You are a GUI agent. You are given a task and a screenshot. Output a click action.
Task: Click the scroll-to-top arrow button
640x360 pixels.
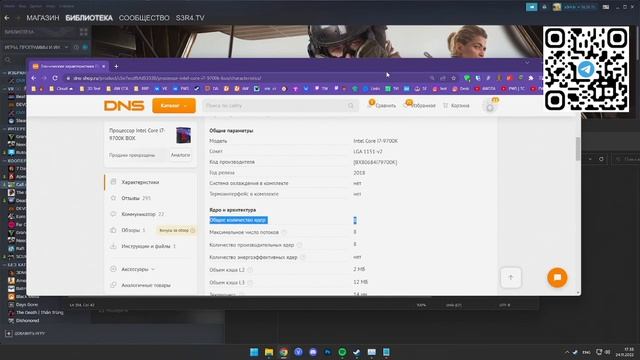coord(511,278)
